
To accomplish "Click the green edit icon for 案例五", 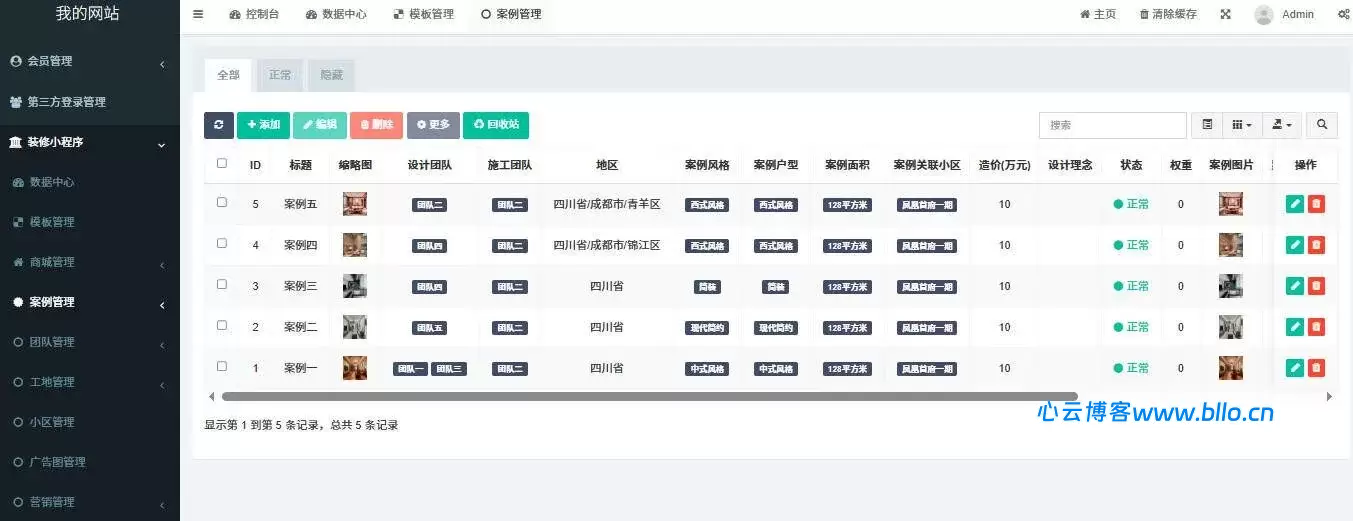I will 1295,204.
